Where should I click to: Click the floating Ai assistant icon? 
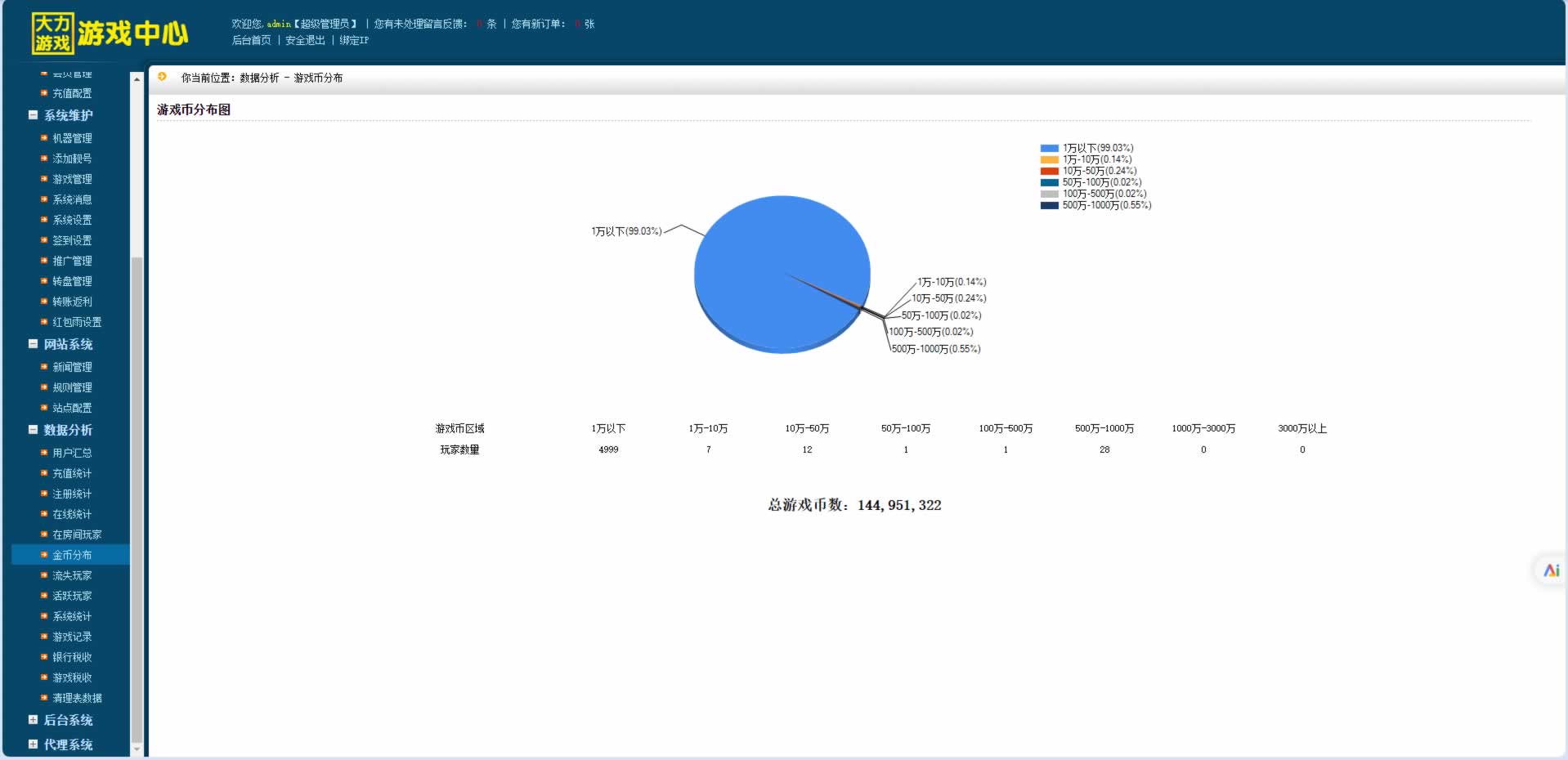click(x=1551, y=570)
